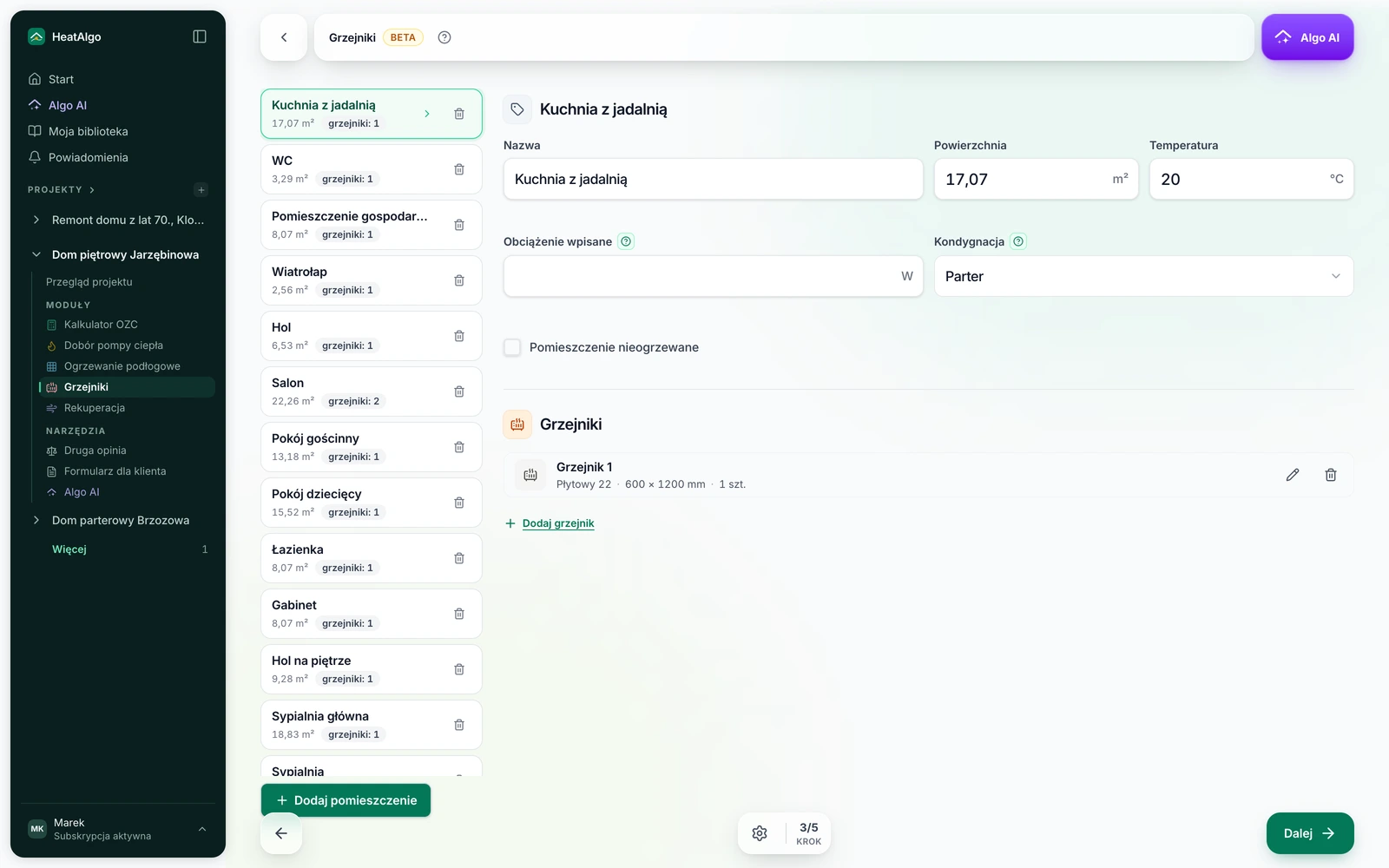This screenshot has width=1389, height=868.
Task: Show help for Kondygnacja
Action: pos(1018,241)
